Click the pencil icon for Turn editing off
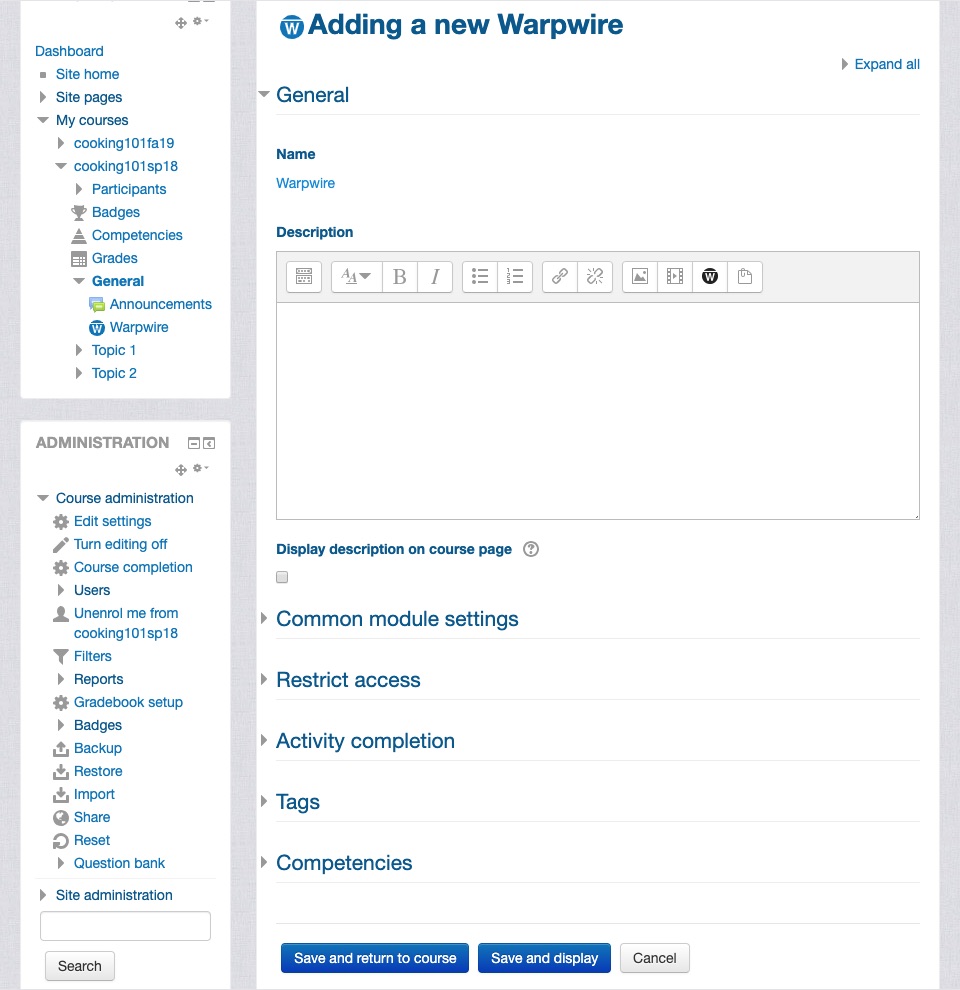 click(61, 545)
